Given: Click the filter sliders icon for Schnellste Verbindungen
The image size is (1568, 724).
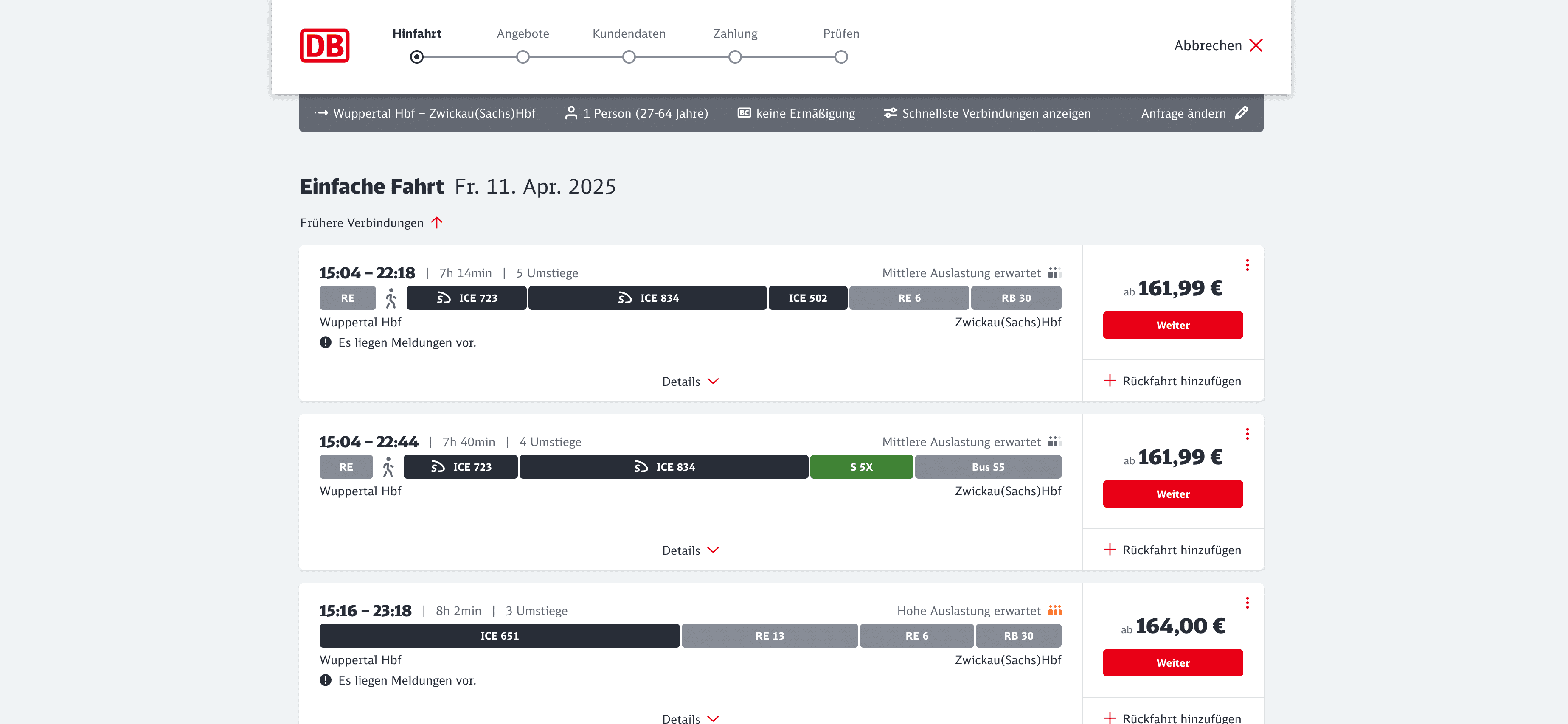Looking at the screenshot, I should [890, 113].
